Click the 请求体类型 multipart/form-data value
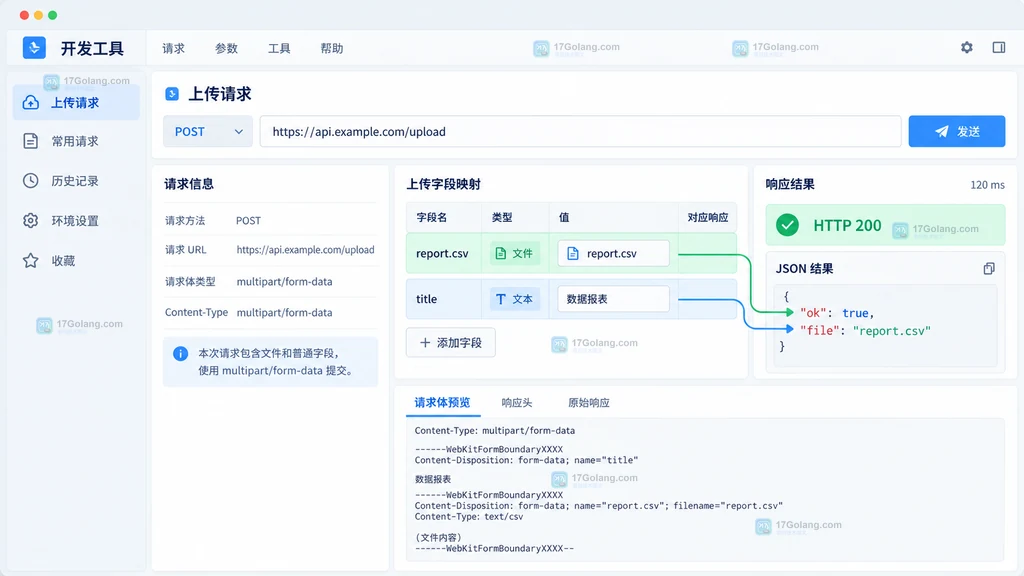The height and width of the screenshot is (576, 1024). pyautogui.click(x=284, y=281)
